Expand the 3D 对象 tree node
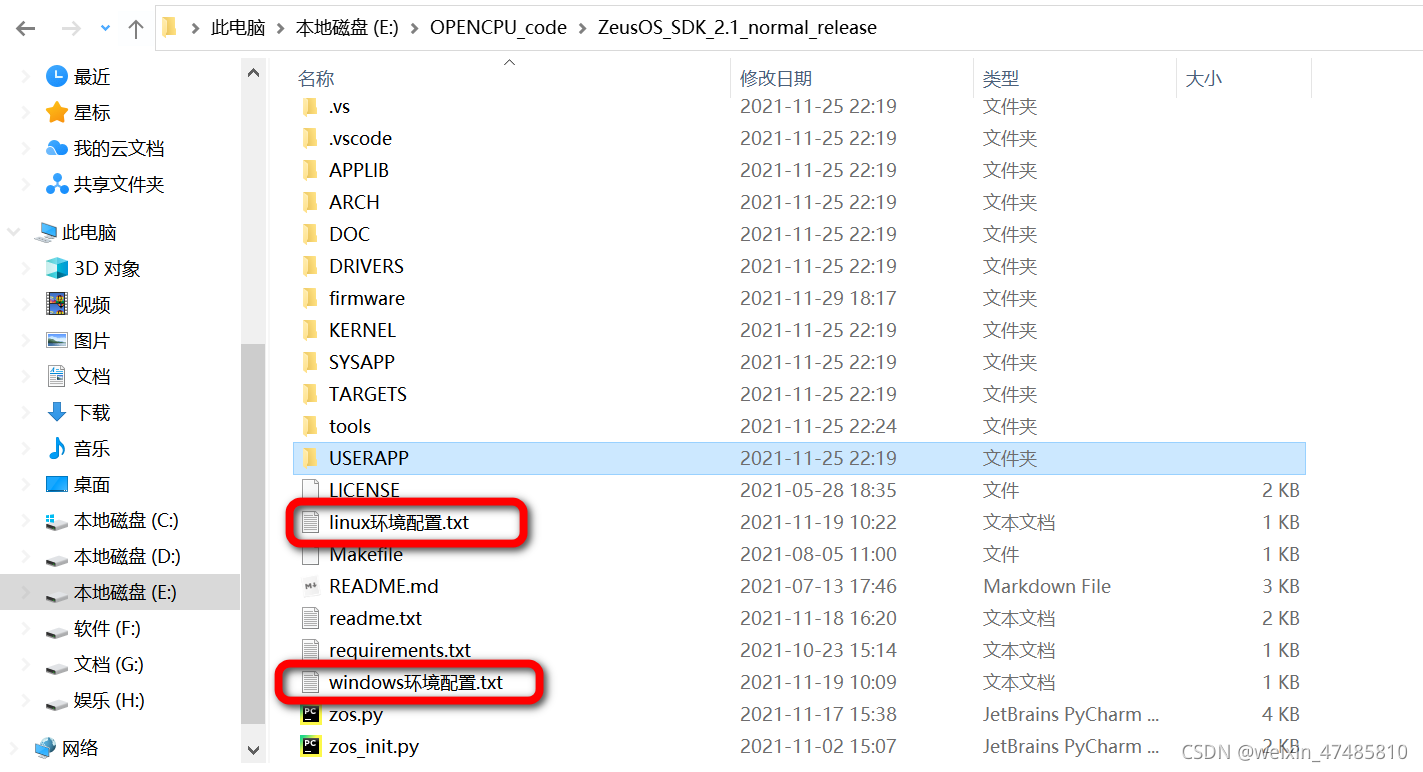Image resolution: width=1423 pixels, height=772 pixels. (x=26, y=269)
